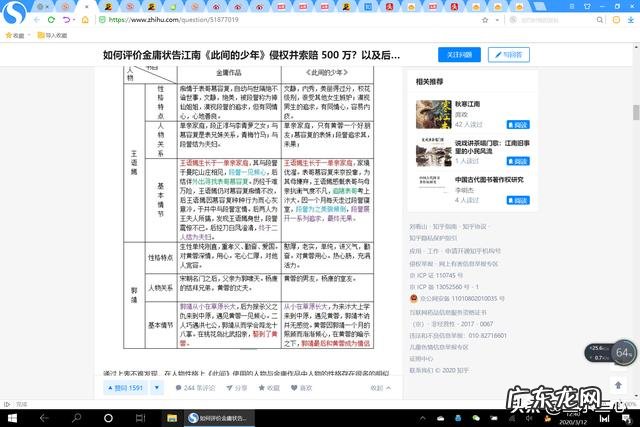This screenshot has height=427, width=640.
Task: Click the status bar icon at bottom left
Action: (7, 404)
